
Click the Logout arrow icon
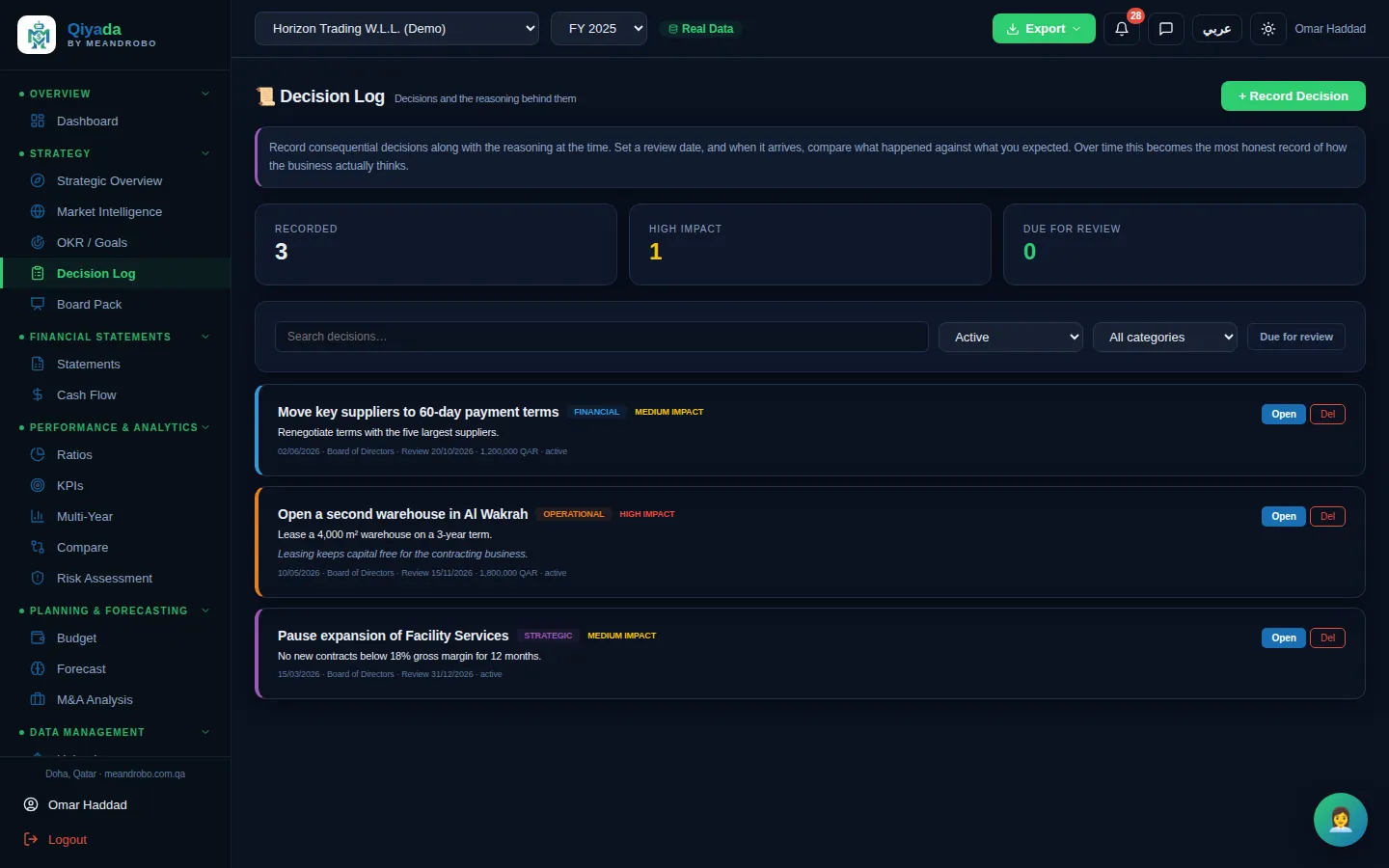31,839
